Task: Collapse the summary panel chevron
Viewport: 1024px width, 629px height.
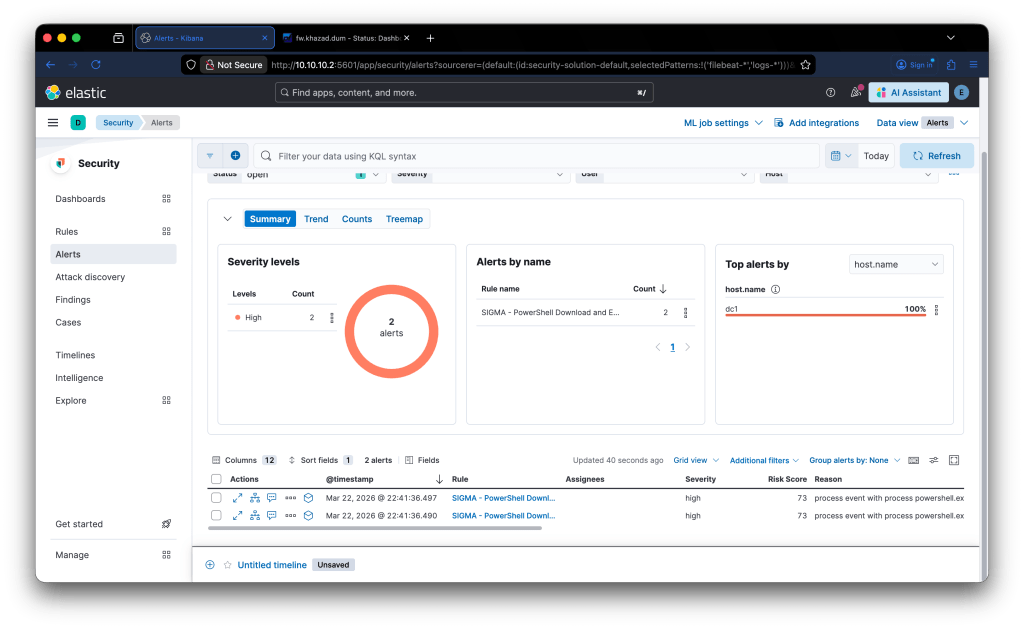Action: tap(227, 219)
